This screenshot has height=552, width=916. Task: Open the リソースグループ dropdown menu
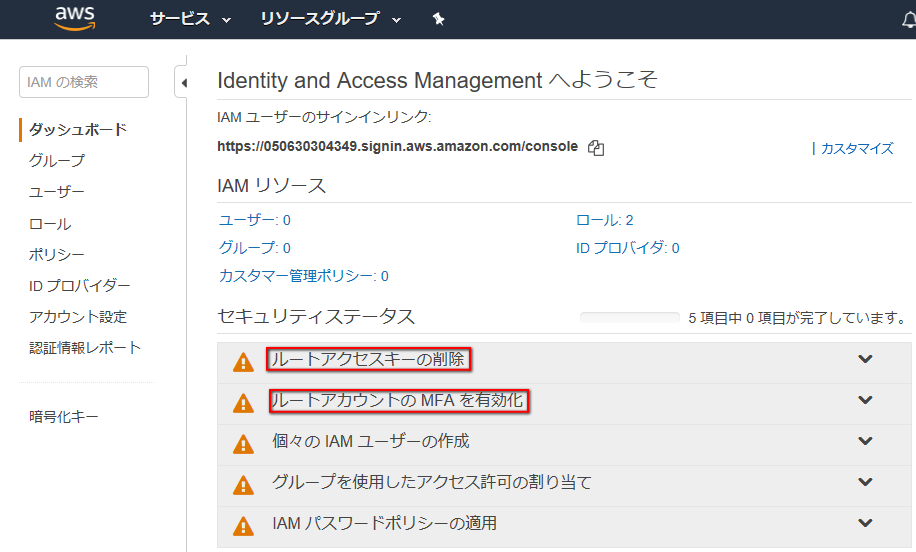click(x=330, y=19)
